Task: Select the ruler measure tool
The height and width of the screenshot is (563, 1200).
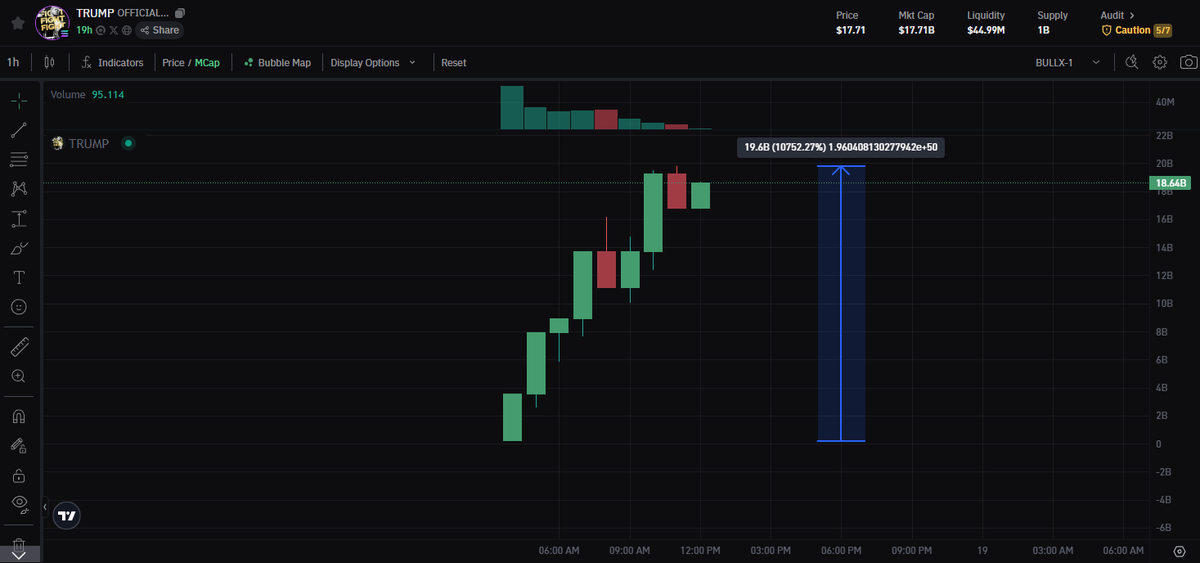Action: (19, 347)
